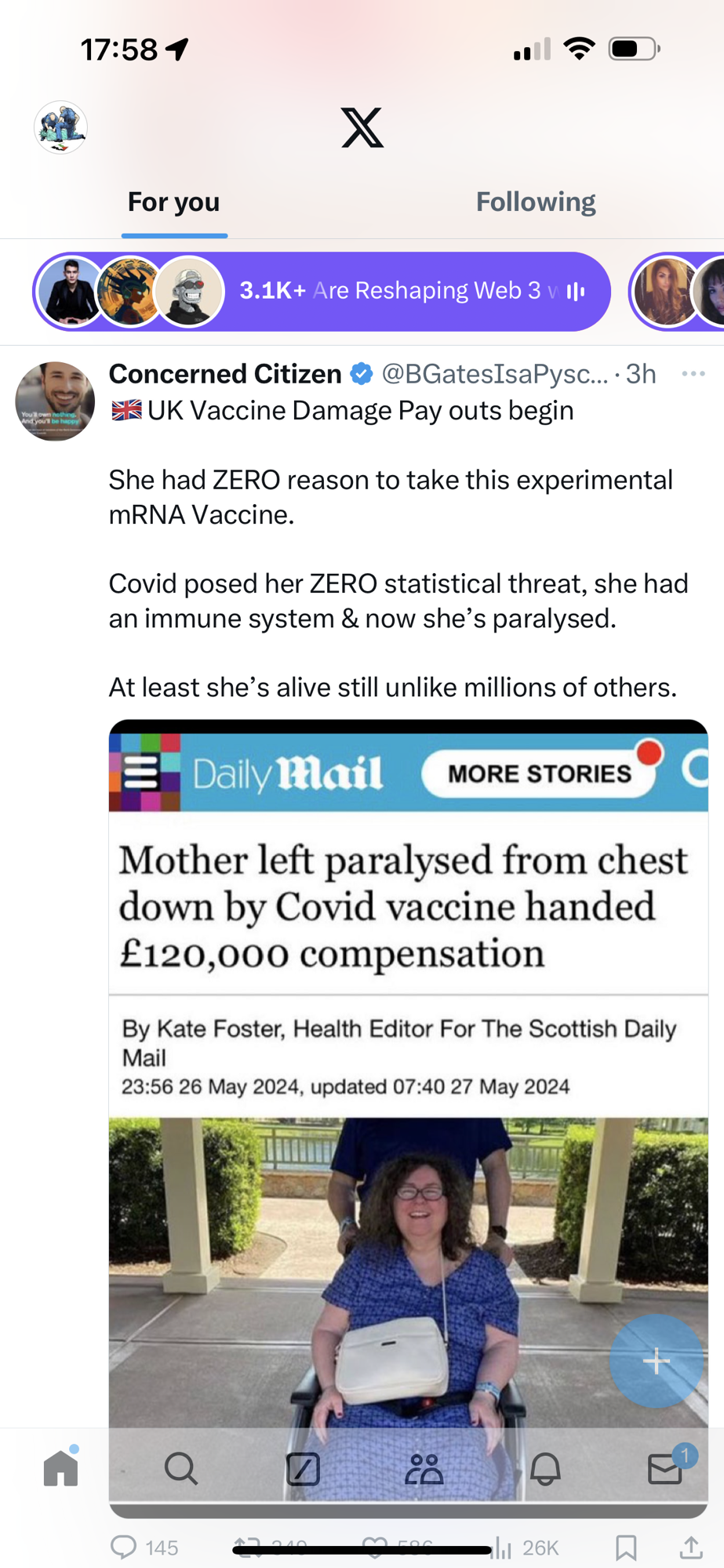
Task: Tap the compose new post plus button
Action: tap(656, 1361)
